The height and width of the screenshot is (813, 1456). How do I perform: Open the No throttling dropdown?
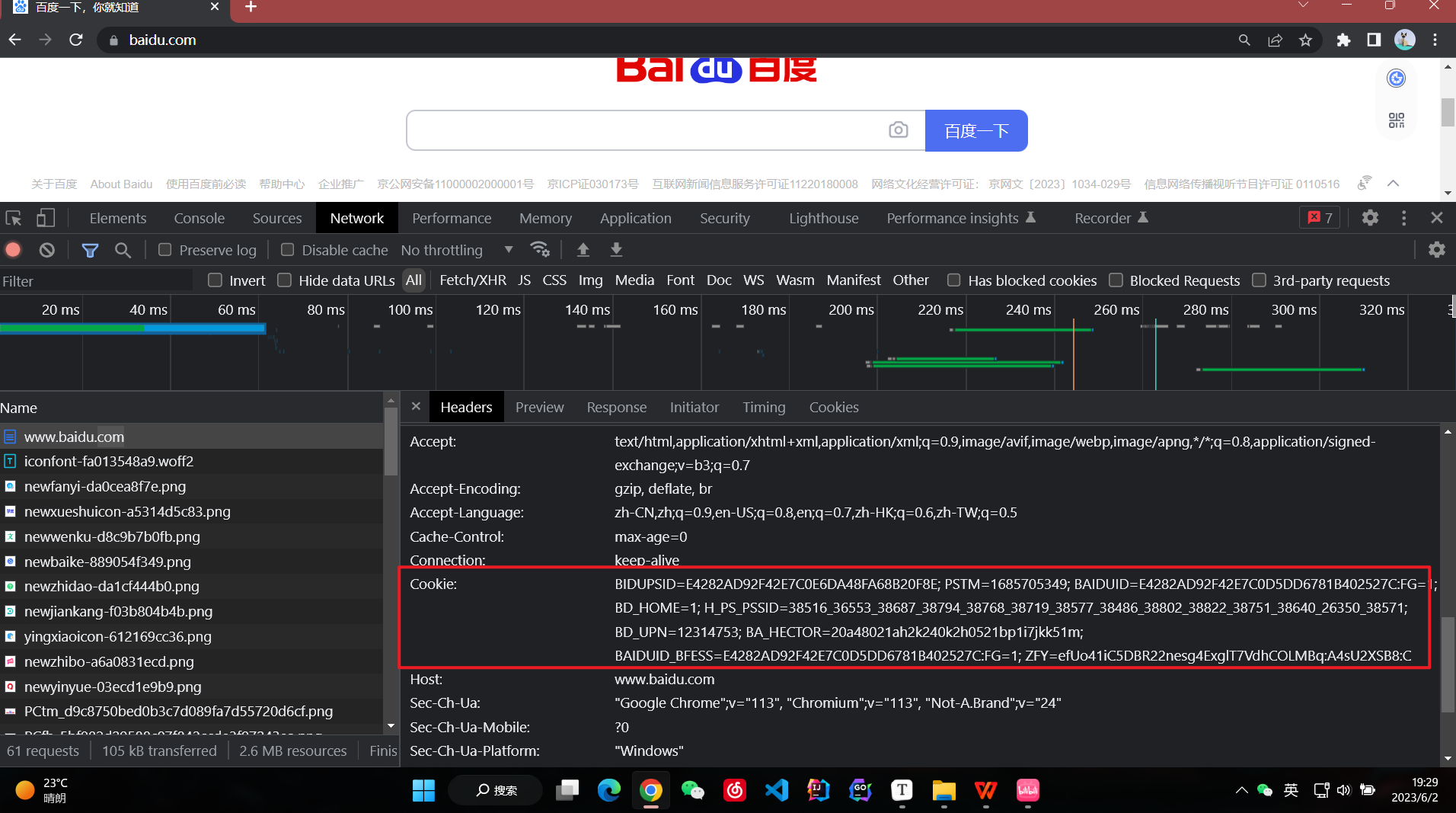(457, 250)
